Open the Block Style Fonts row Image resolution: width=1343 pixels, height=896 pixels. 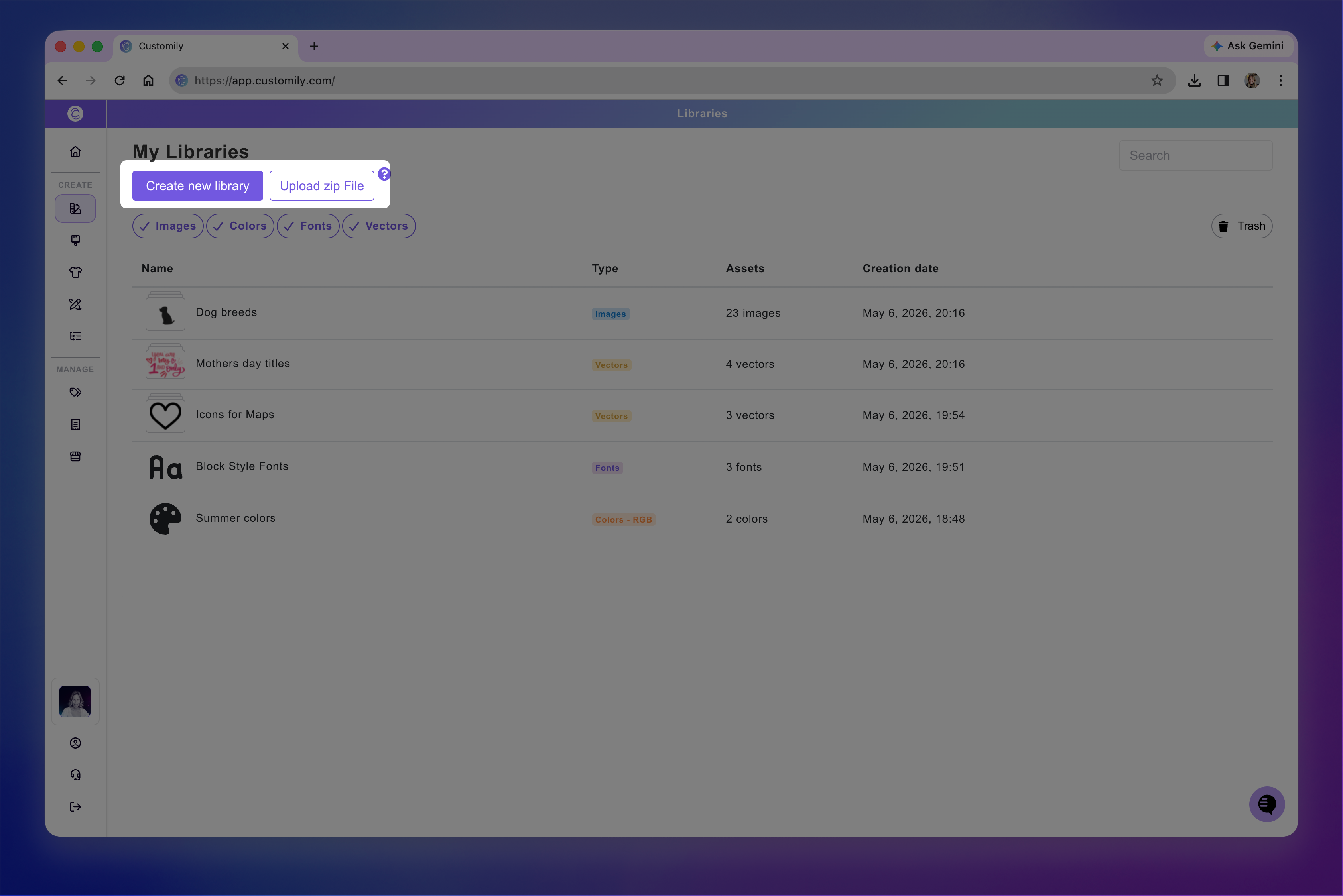tap(702, 467)
